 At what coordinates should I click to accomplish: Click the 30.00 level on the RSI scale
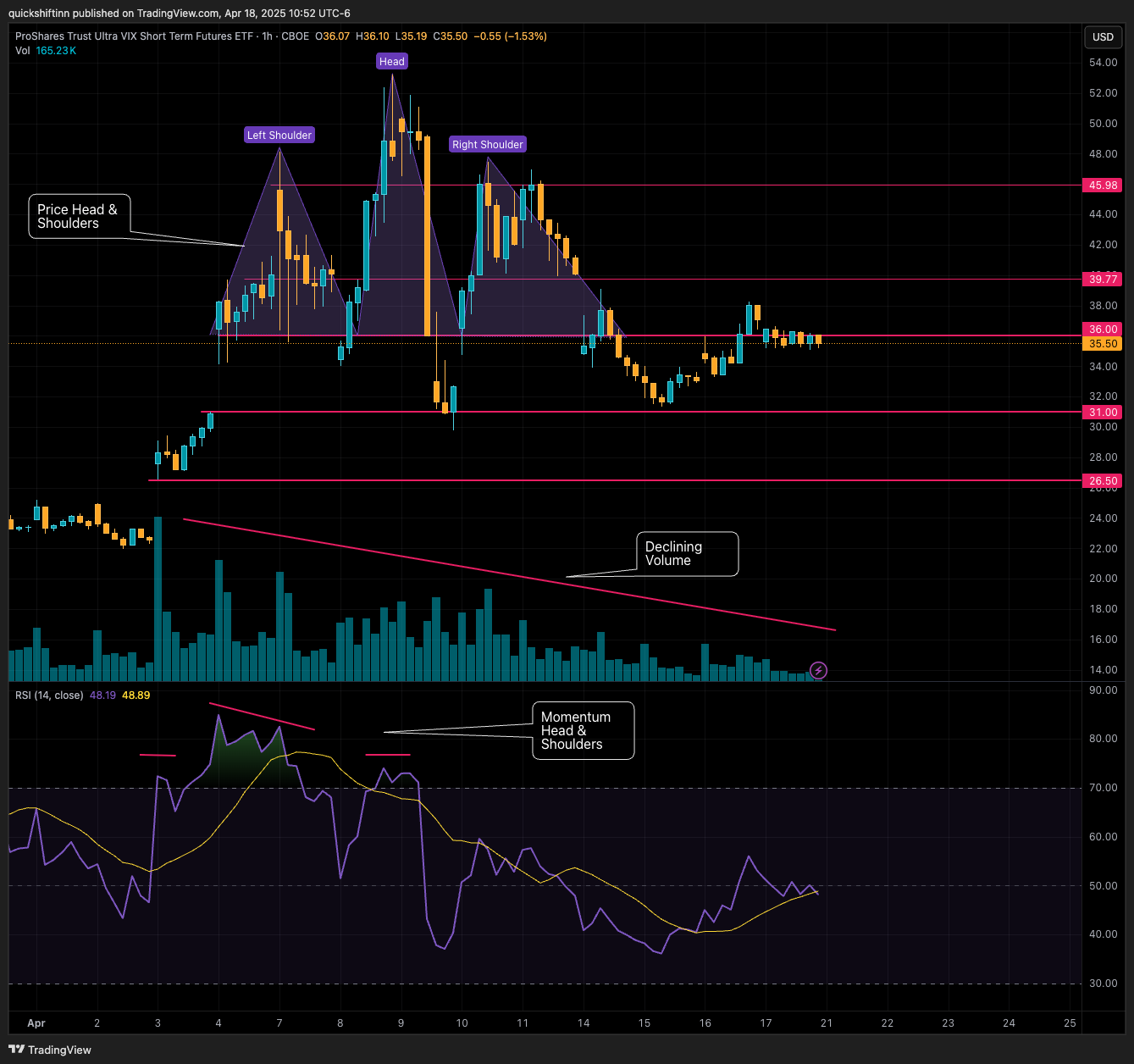[1103, 984]
